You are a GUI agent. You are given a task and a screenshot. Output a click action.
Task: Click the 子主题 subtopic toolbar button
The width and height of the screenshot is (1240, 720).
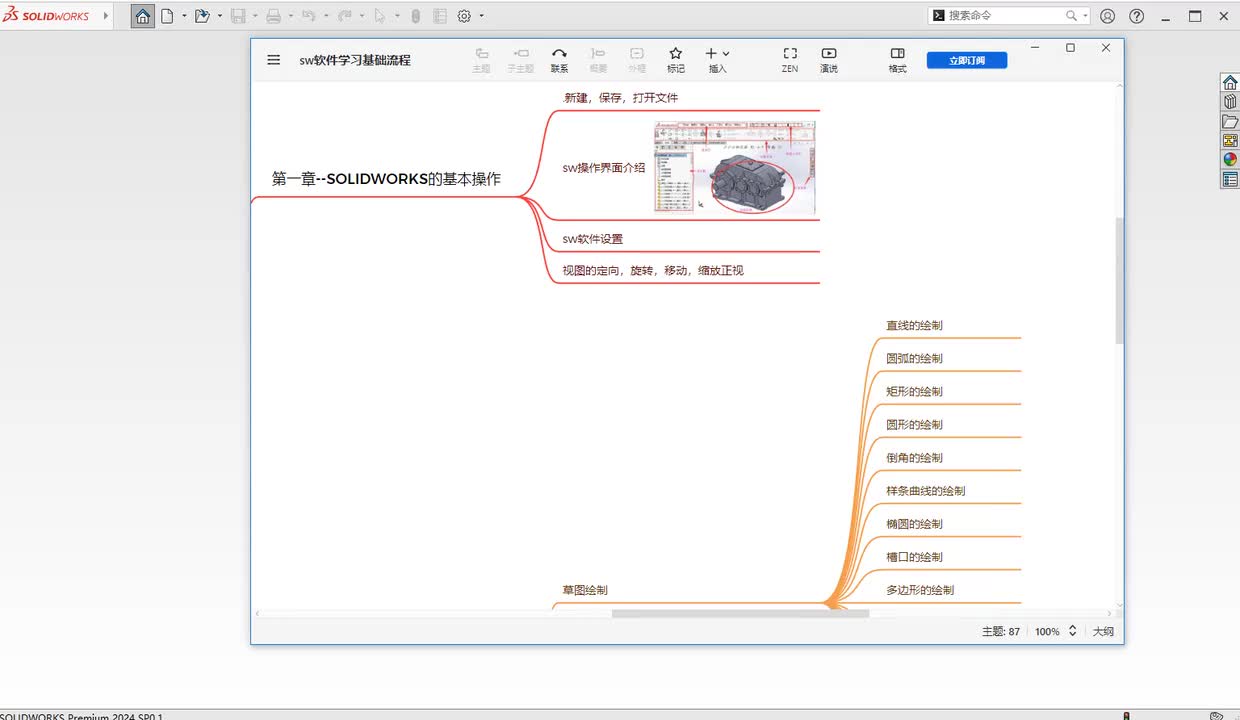click(520, 60)
